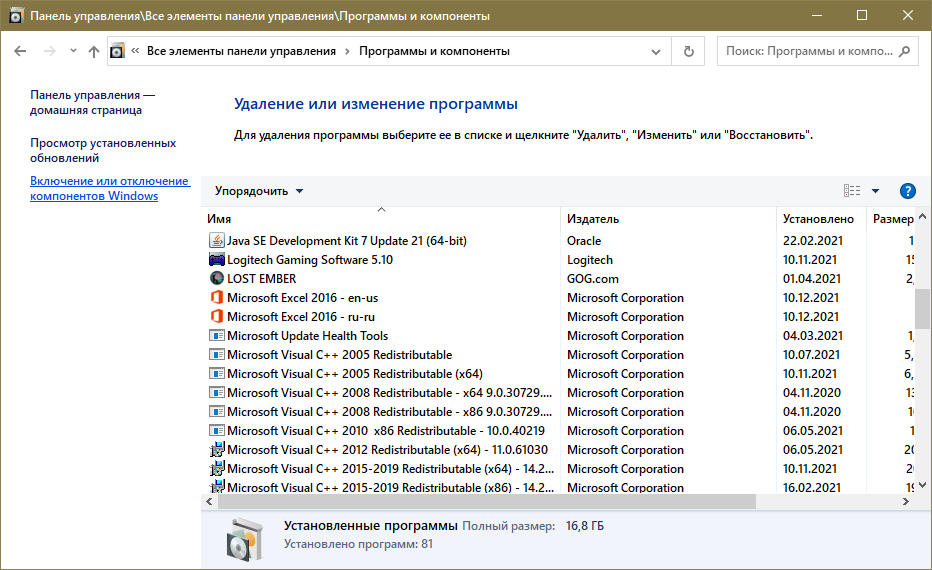Expand the address bar history dropdown
Image resolution: width=932 pixels, height=570 pixels.
(x=656, y=51)
